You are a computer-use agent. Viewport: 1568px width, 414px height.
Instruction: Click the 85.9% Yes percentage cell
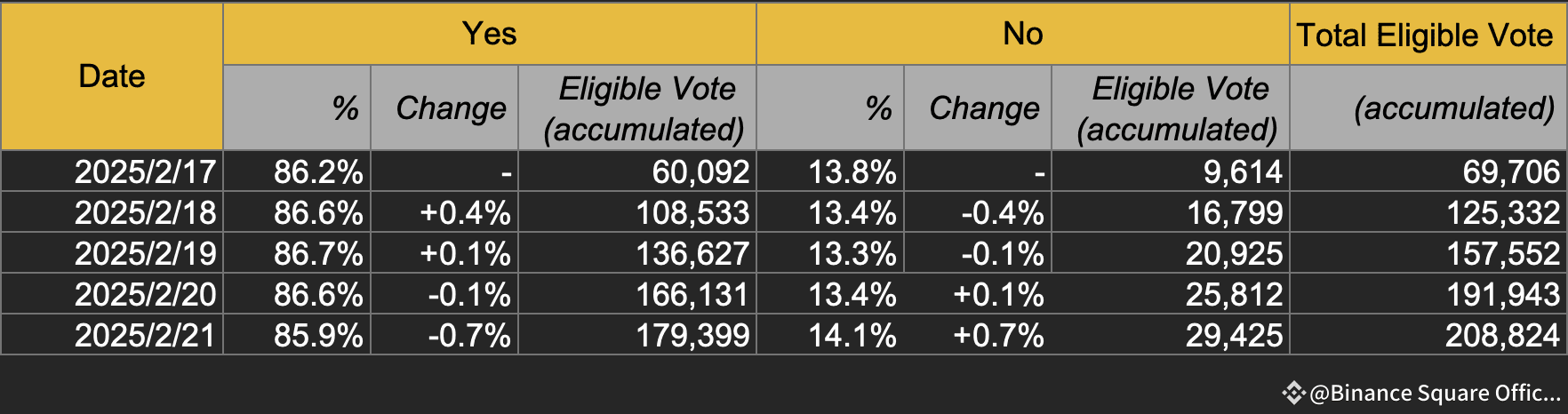pyautogui.click(x=318, y=335)
